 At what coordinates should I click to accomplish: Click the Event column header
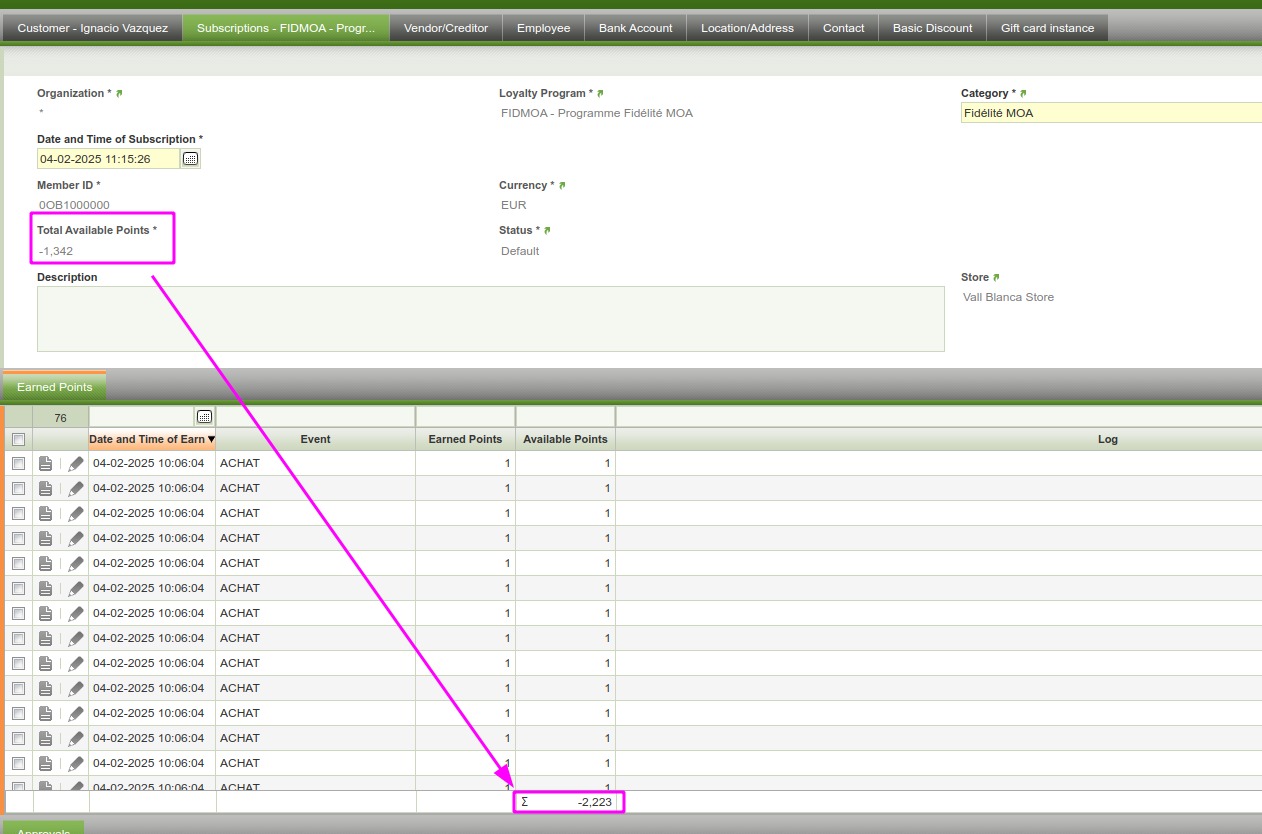[x=315, y=440]
